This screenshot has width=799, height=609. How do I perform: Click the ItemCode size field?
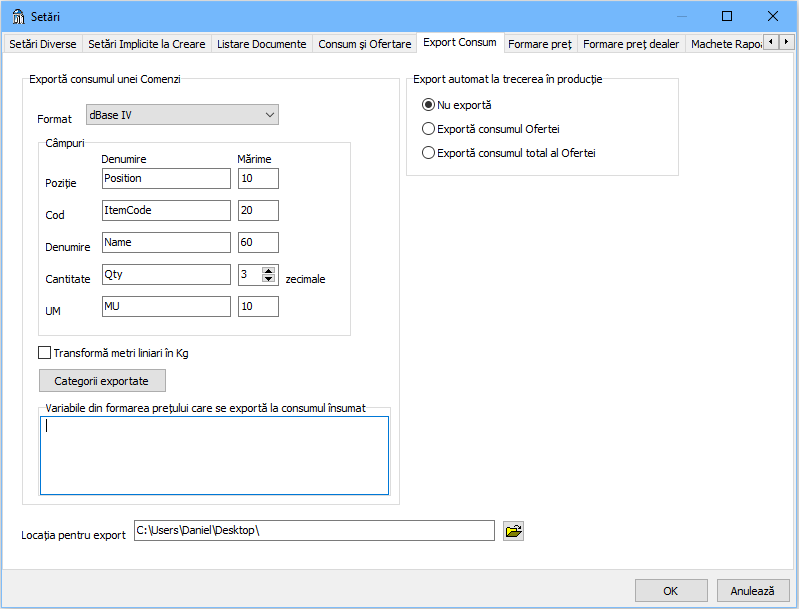click(x=258, y=210)
